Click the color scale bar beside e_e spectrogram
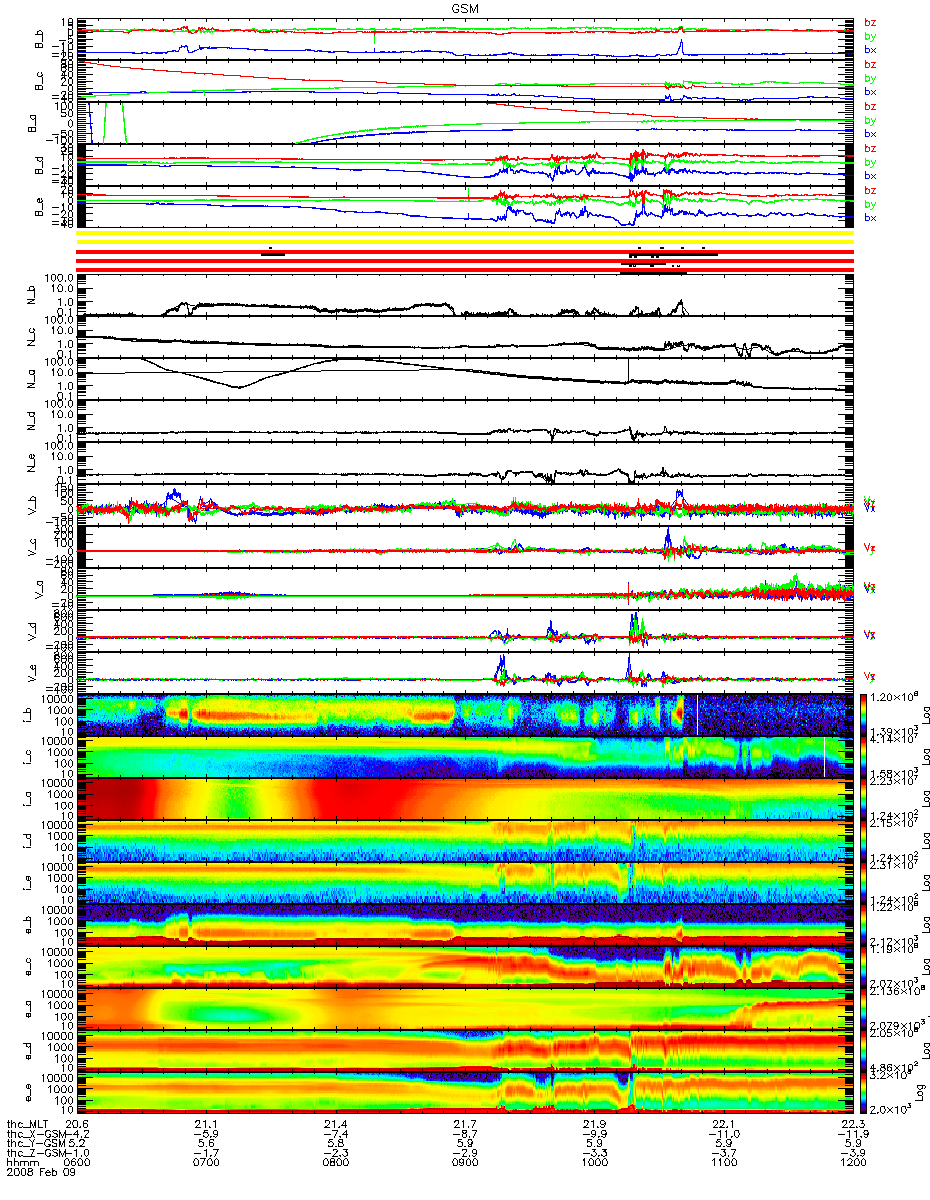 click(x=865, y=1092)
